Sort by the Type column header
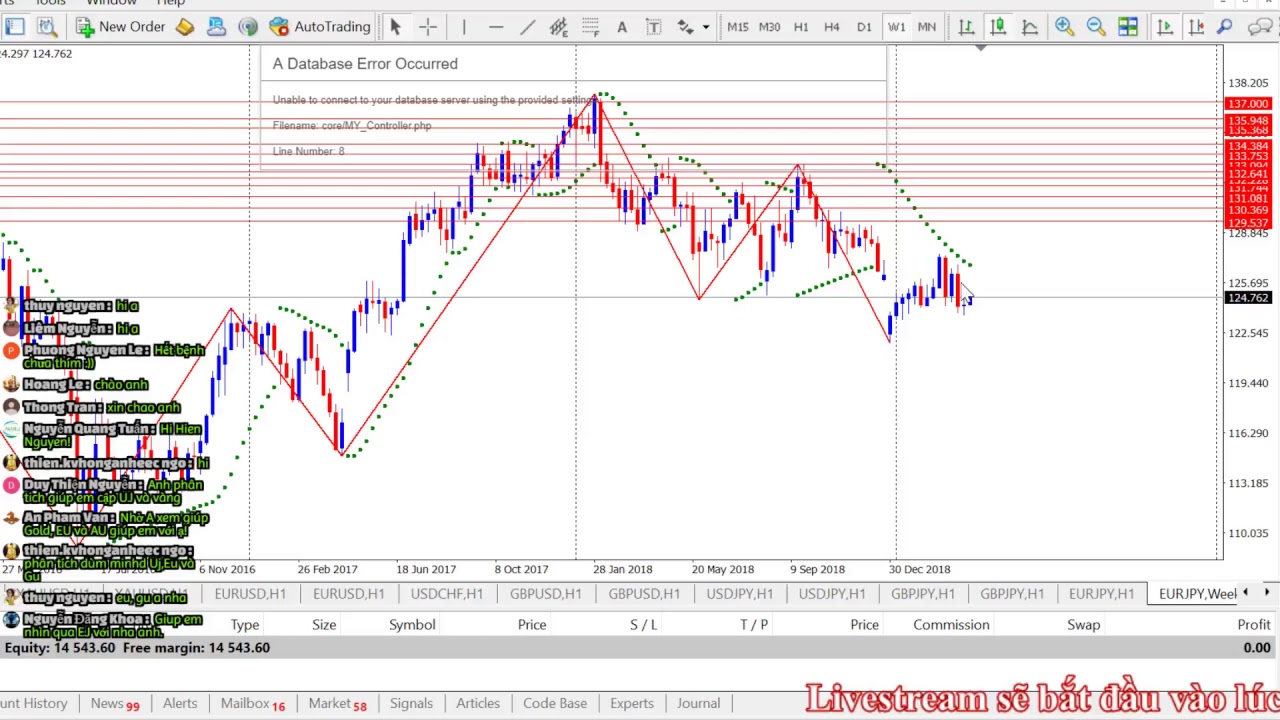Screen dimensions: 1280x720 pos(245,624)
